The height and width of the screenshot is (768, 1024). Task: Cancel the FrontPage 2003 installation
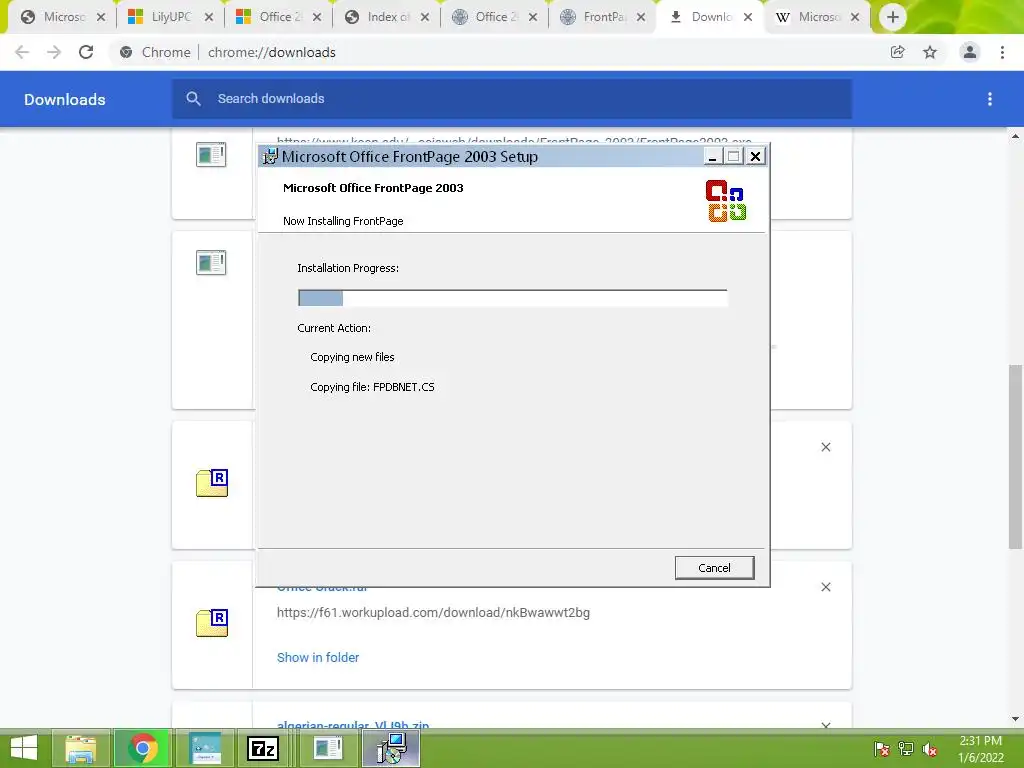tap(714, 568)
